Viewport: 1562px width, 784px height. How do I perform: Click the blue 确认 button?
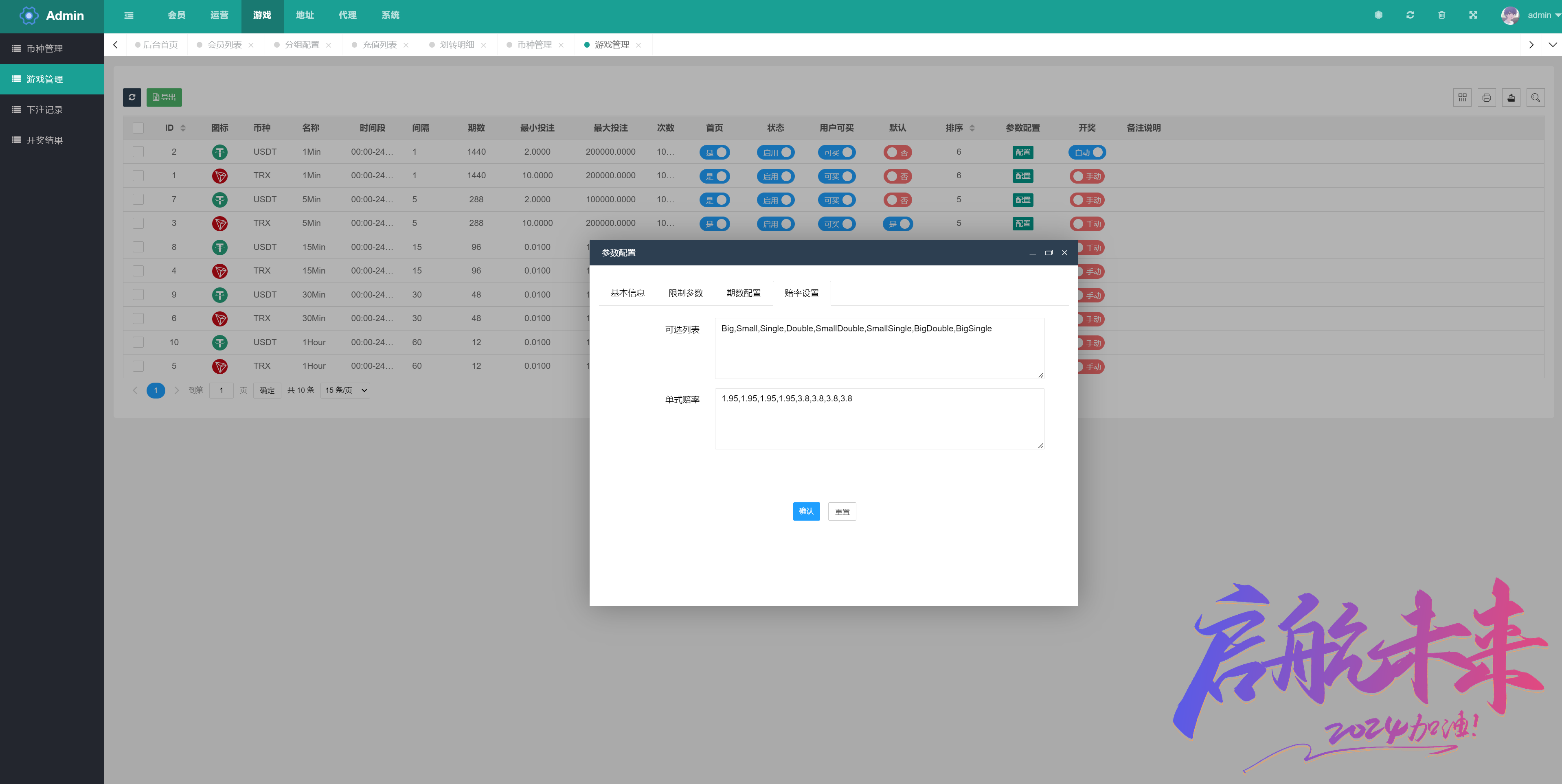point(806,512)
